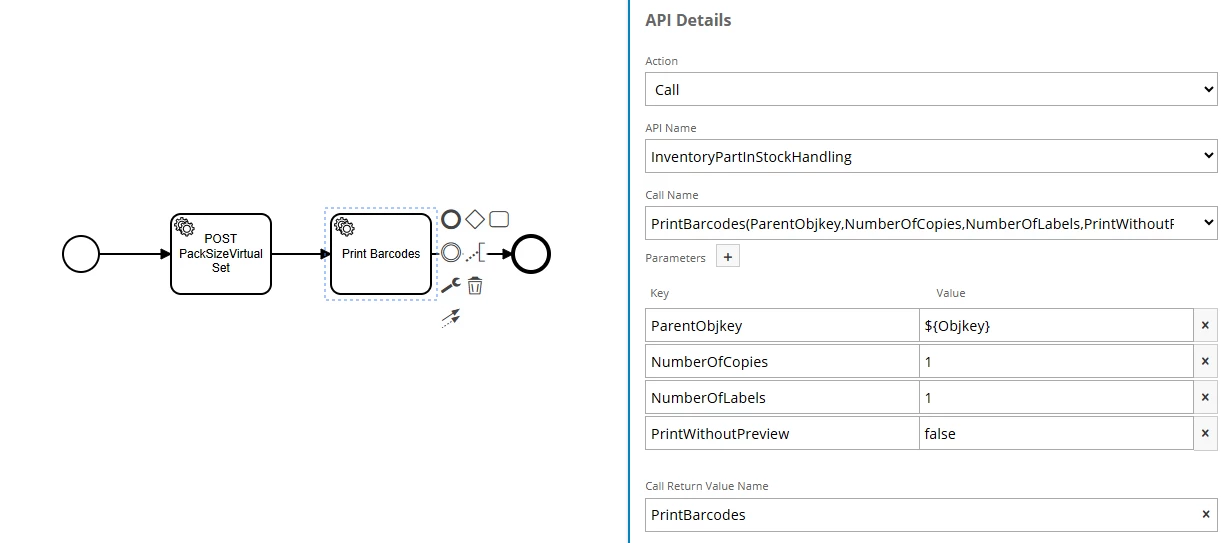Remove the ParentObjkey parameter row
Viewport: 1228px width, 543px height.
coord(1205,325)
